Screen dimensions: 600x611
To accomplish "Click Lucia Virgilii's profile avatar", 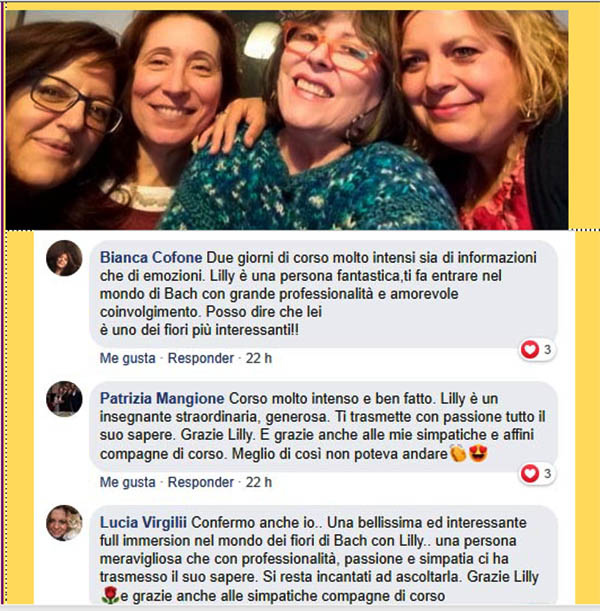I will pyautogui.click(x=64, y=523).
